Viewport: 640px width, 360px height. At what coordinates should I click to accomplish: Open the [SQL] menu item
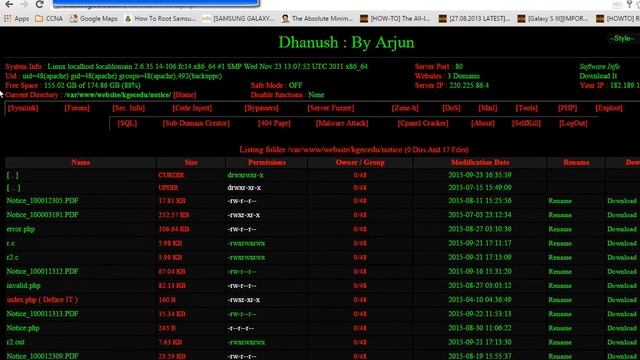coord(127,123)
